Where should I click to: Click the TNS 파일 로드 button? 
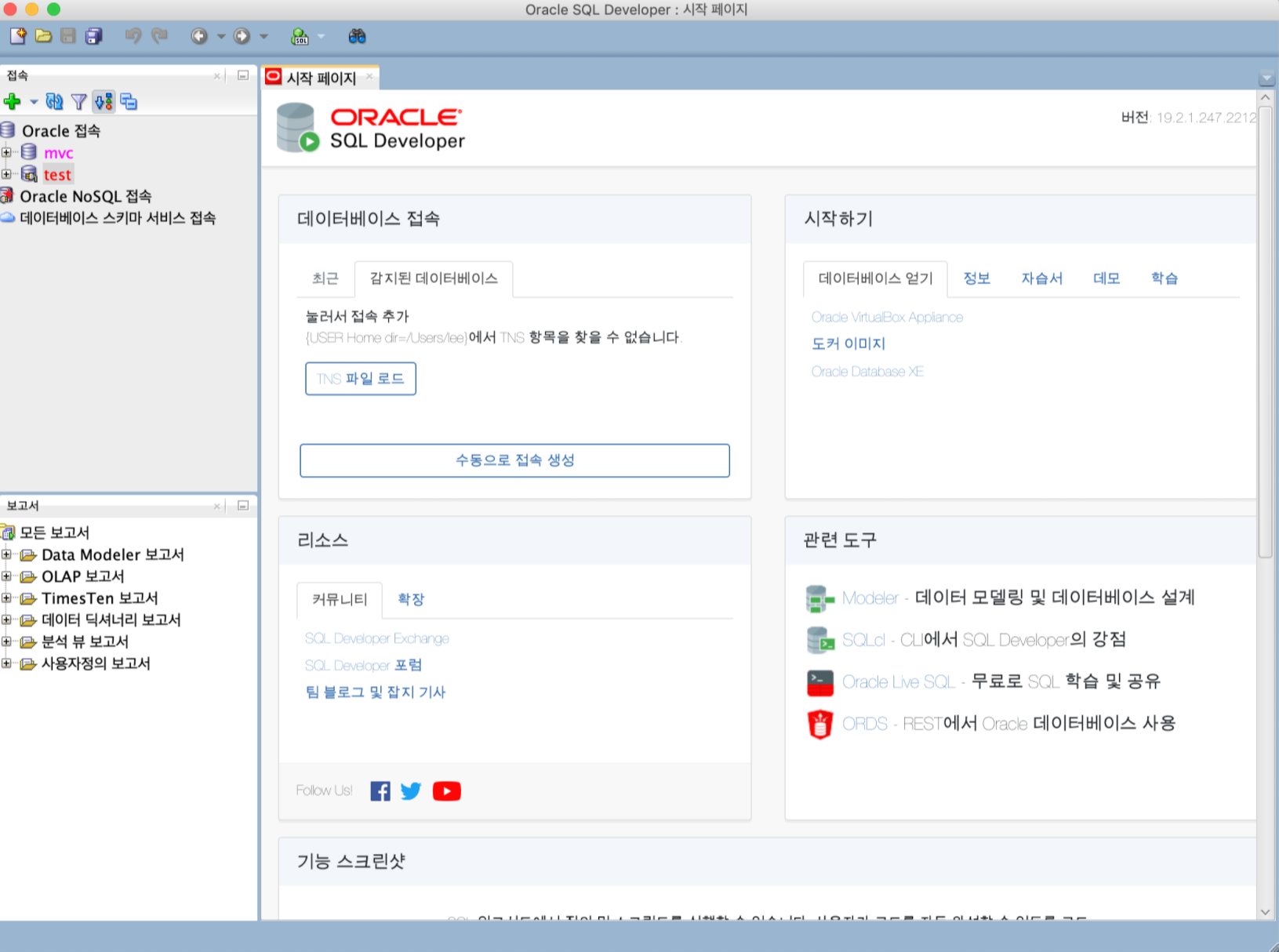pyautogui.click(x=361, y=379)
